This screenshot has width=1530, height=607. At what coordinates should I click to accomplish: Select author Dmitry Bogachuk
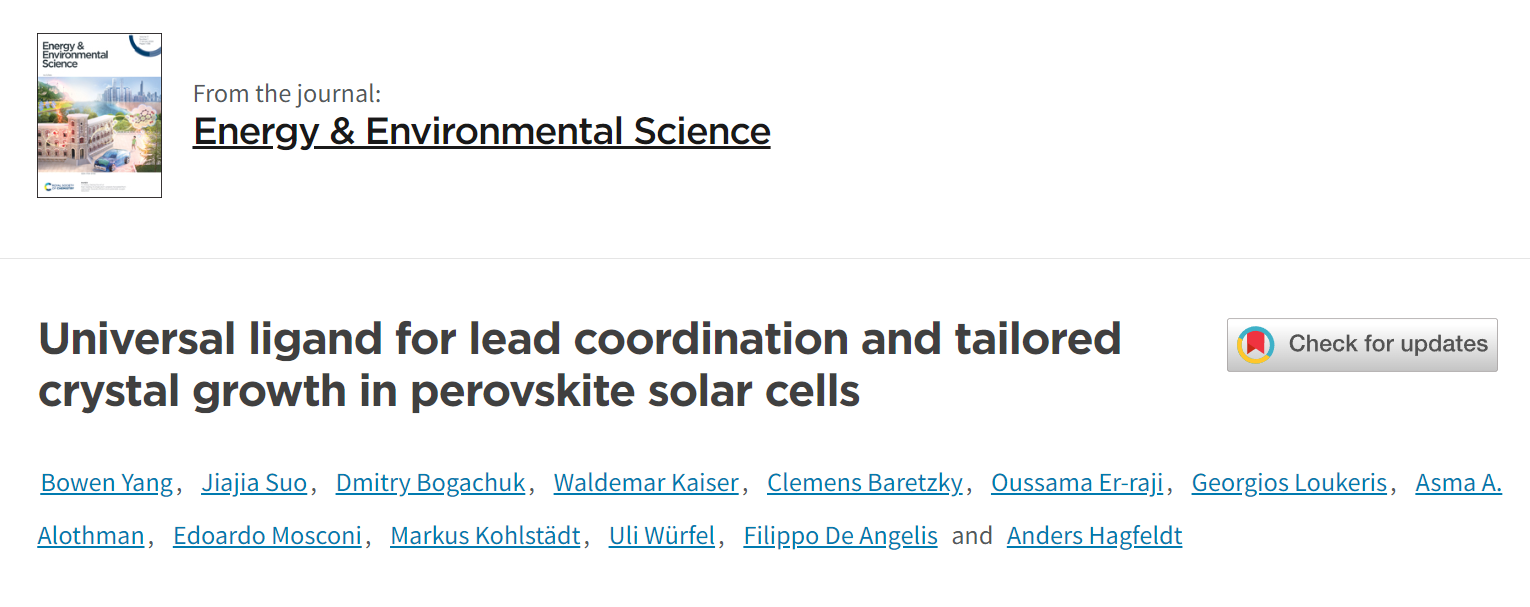[x=430, y=483]
